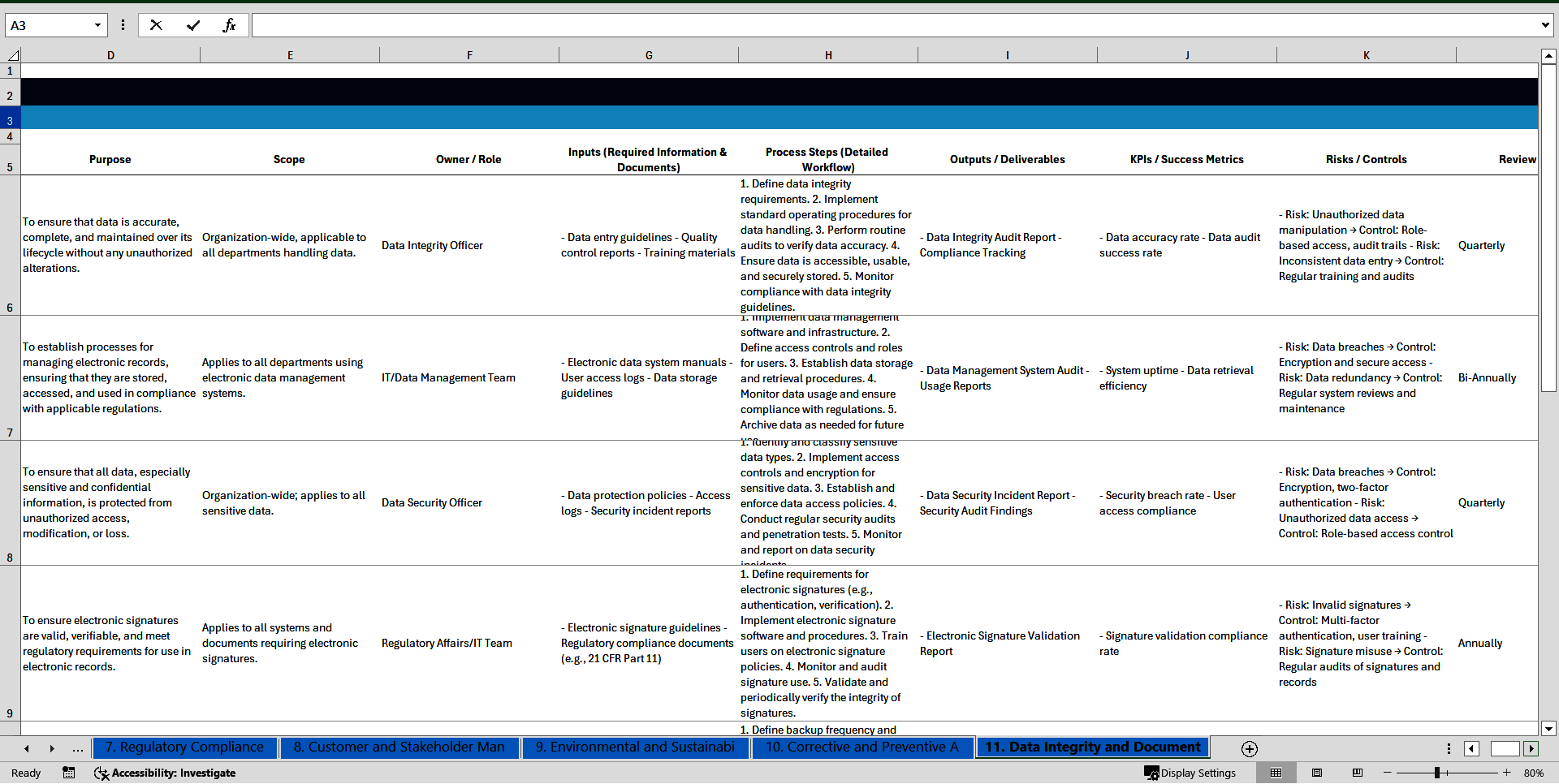Image resolution: width=1559 pixels, height=784 pixels.
Task: Switch to Normal view
Action: [1276, 773]
